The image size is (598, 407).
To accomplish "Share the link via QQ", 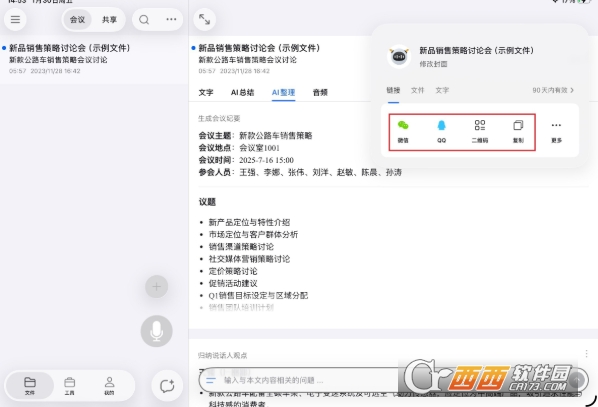I will 441,132.
